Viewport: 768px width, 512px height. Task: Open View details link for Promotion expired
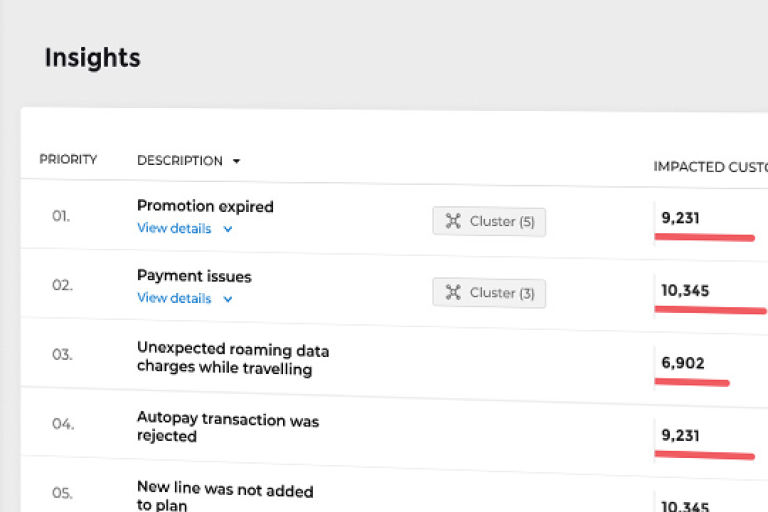pyautogui.click(x=174, y=228)
